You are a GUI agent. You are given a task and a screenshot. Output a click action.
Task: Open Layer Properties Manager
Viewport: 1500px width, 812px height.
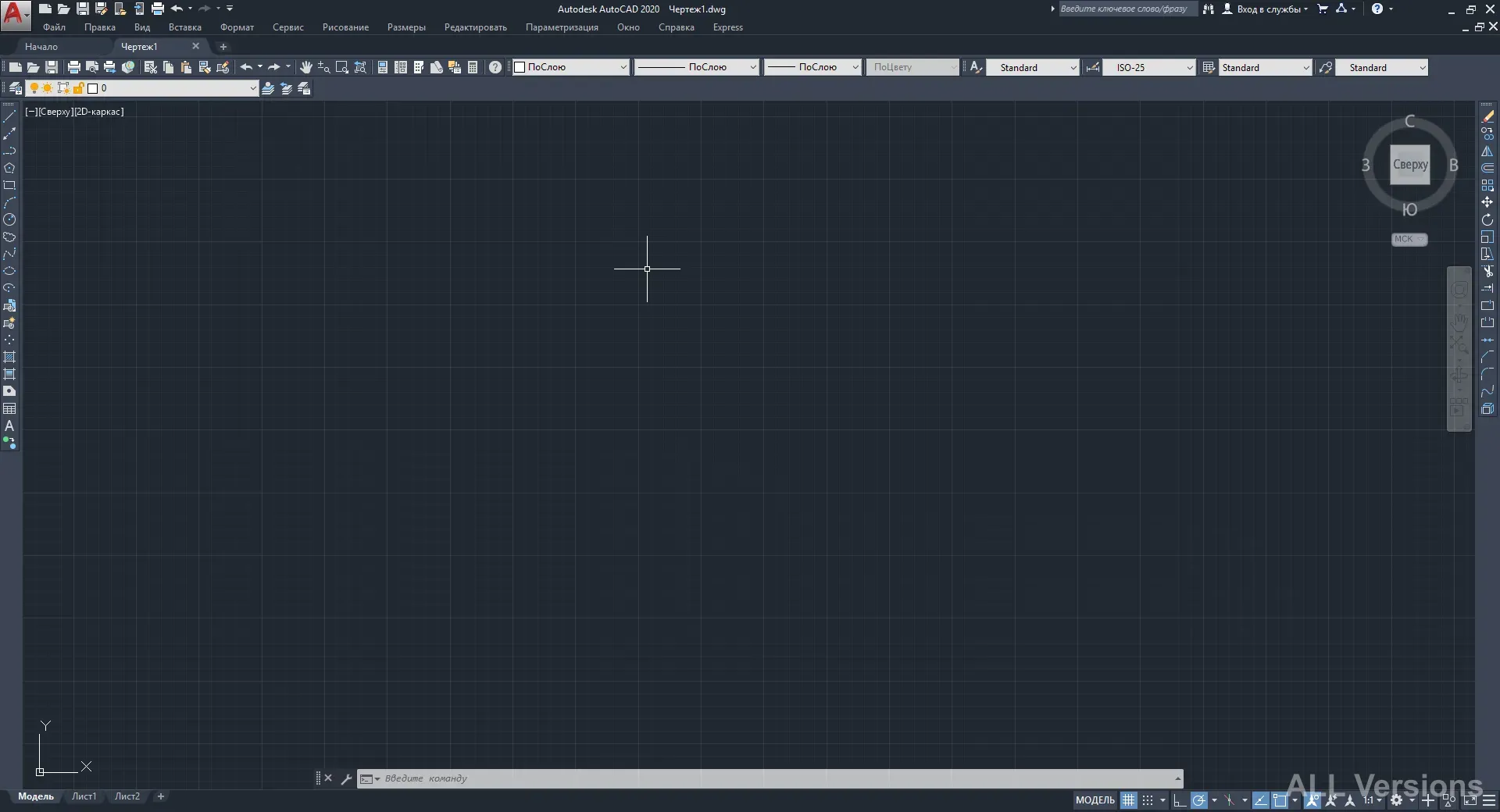click(15, 88)
